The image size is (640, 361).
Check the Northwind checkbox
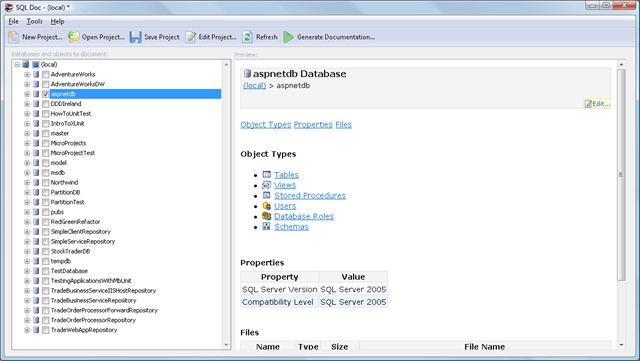click(46, 183)
